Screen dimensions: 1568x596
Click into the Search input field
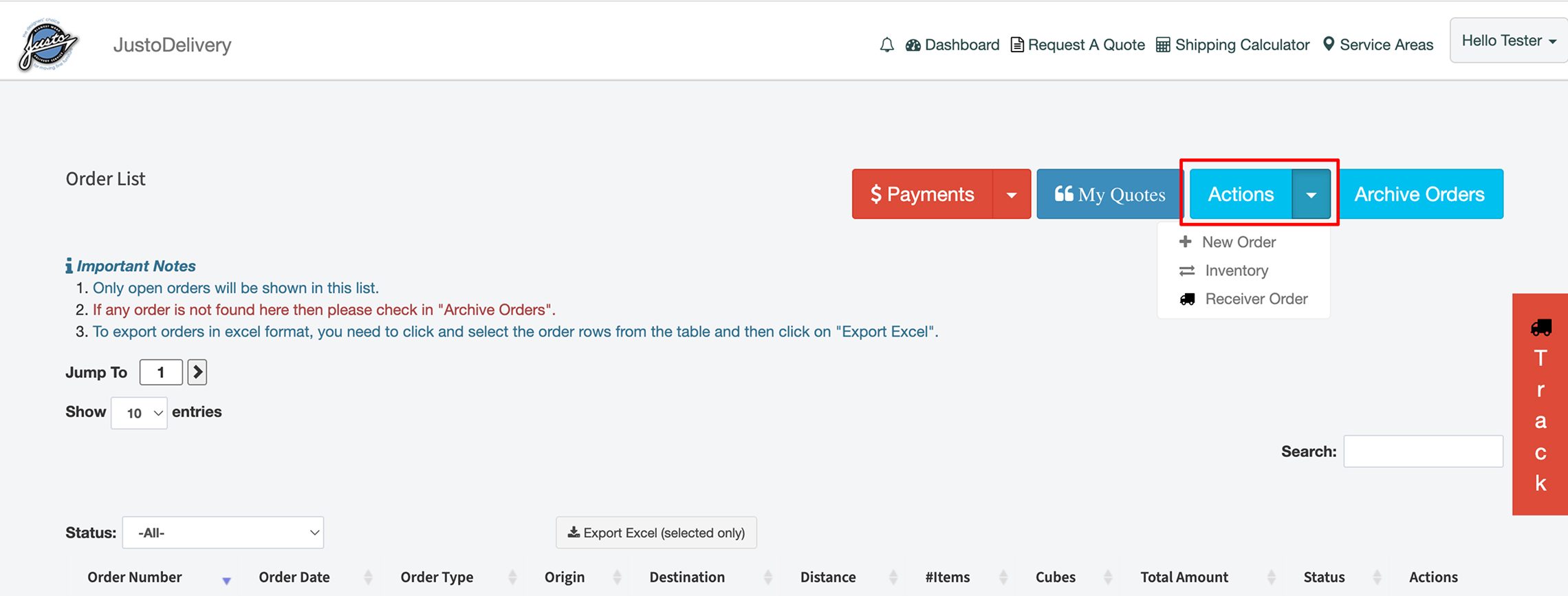[x=1423, y=451]
